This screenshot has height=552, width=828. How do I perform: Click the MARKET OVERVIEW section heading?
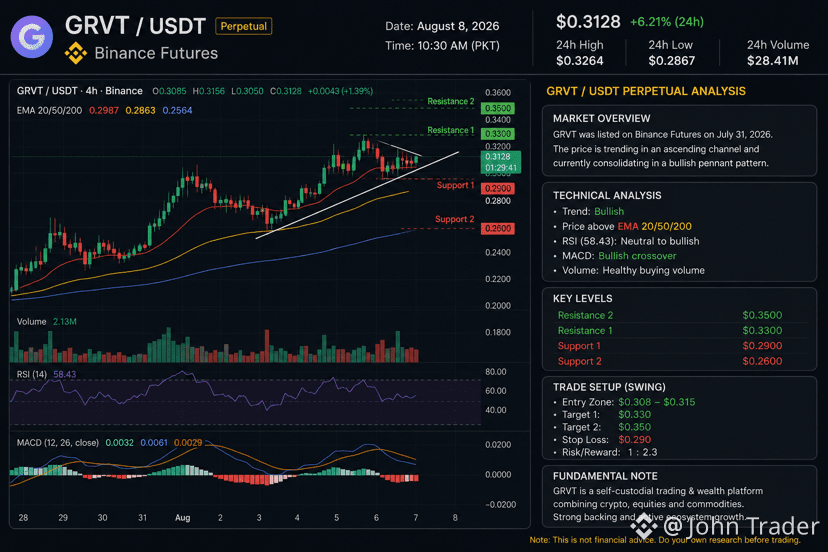(601, 118)
